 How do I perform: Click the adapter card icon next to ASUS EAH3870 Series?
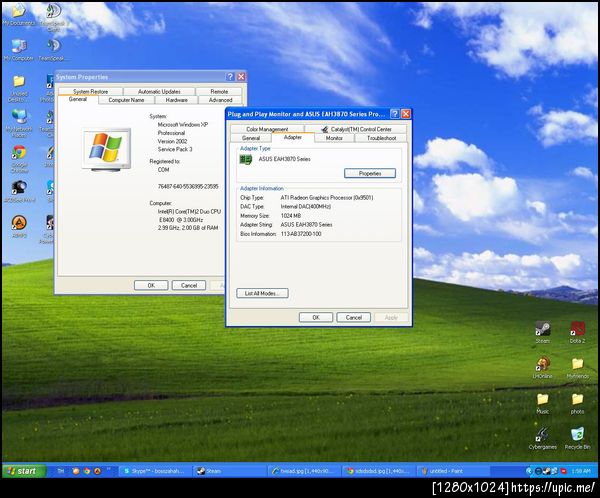246,159
